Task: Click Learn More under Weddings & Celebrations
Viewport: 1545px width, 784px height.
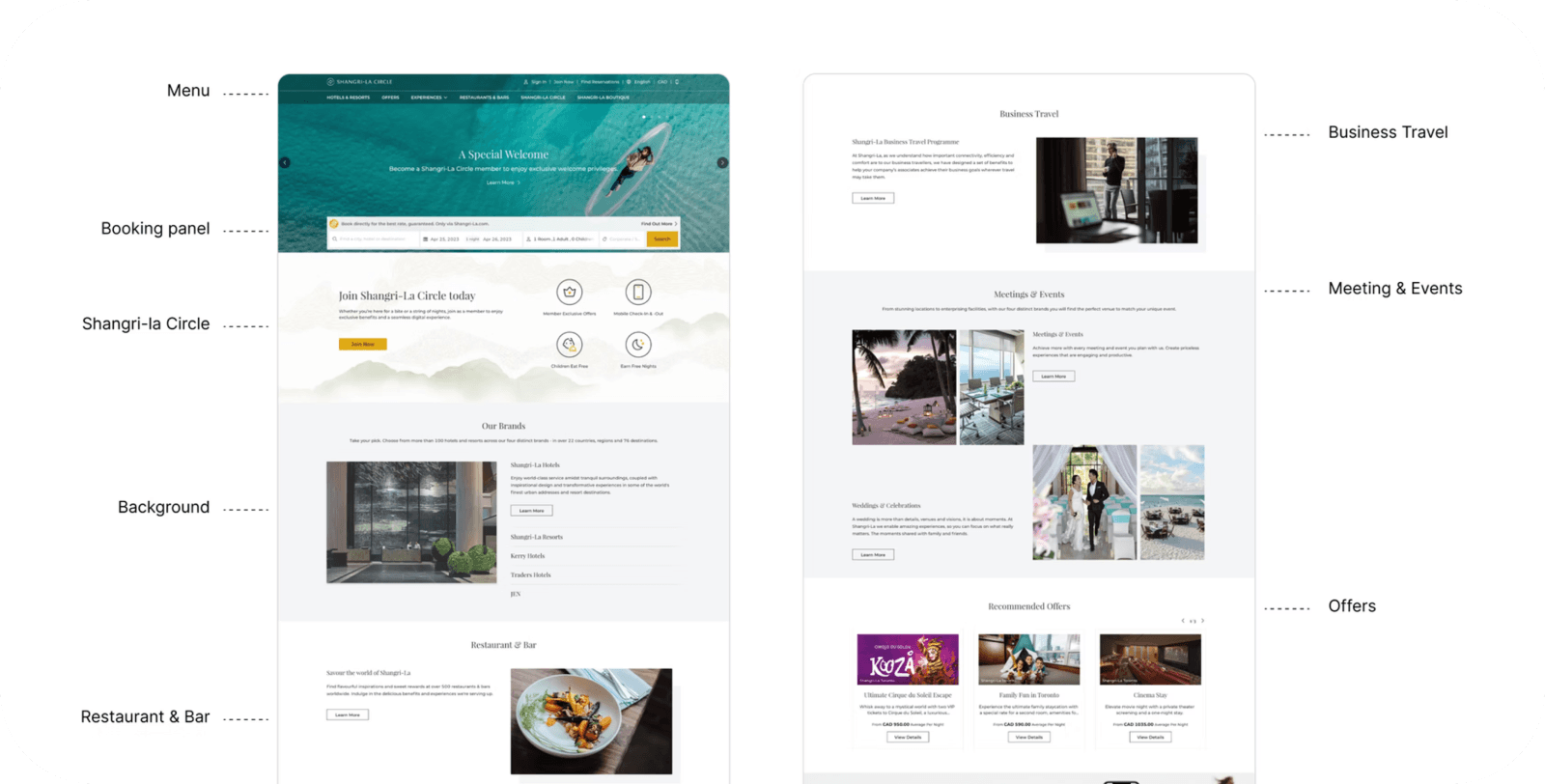Action: coord(873,555)
